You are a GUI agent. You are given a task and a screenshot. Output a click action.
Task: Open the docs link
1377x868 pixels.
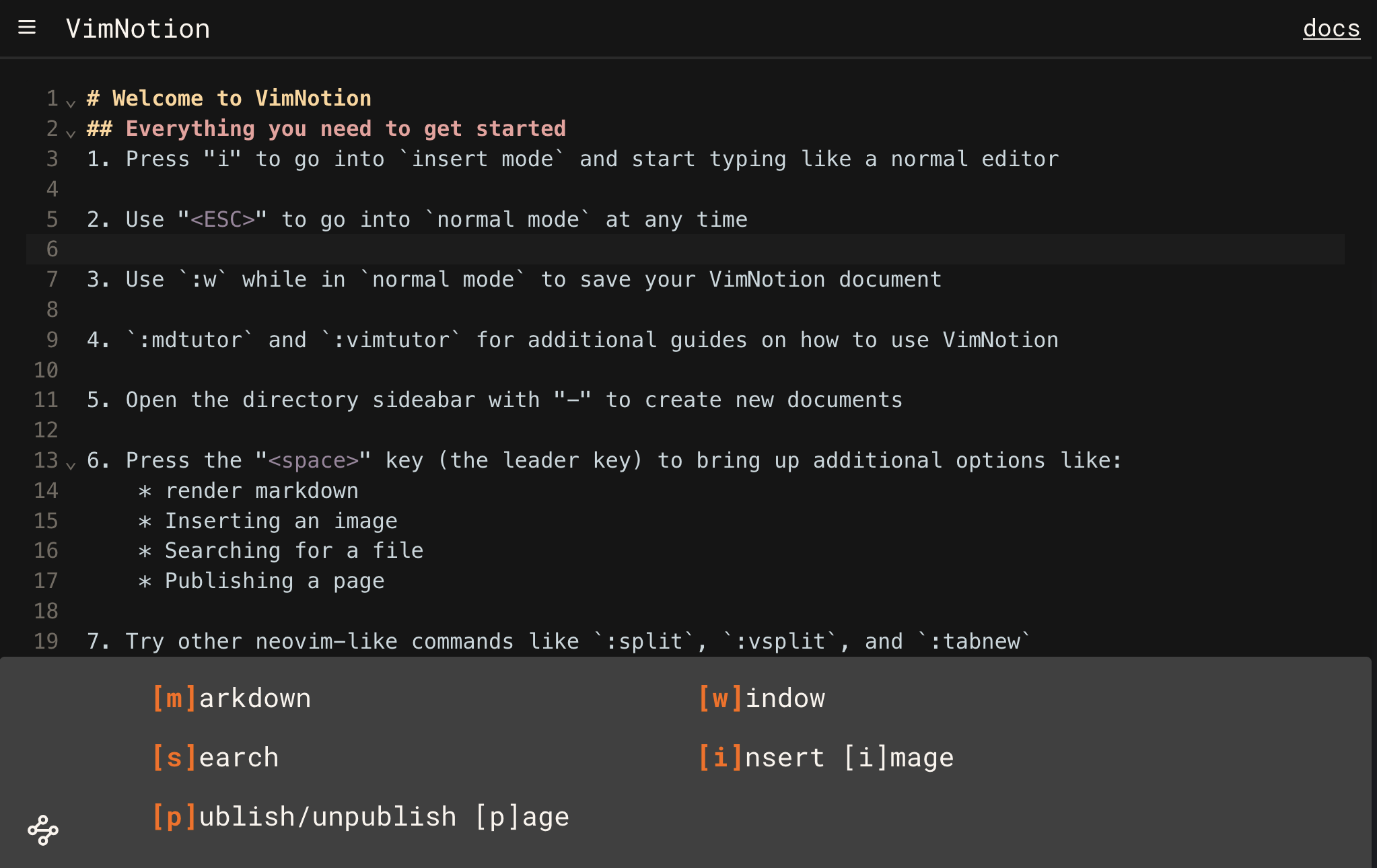[x=1331, y=28]
